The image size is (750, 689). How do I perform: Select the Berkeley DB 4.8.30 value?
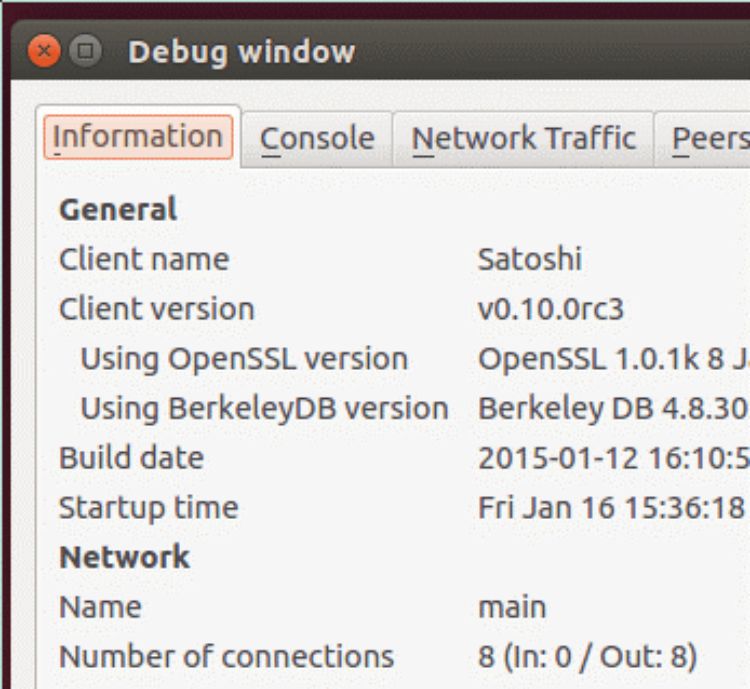click(x=613, y=408)
